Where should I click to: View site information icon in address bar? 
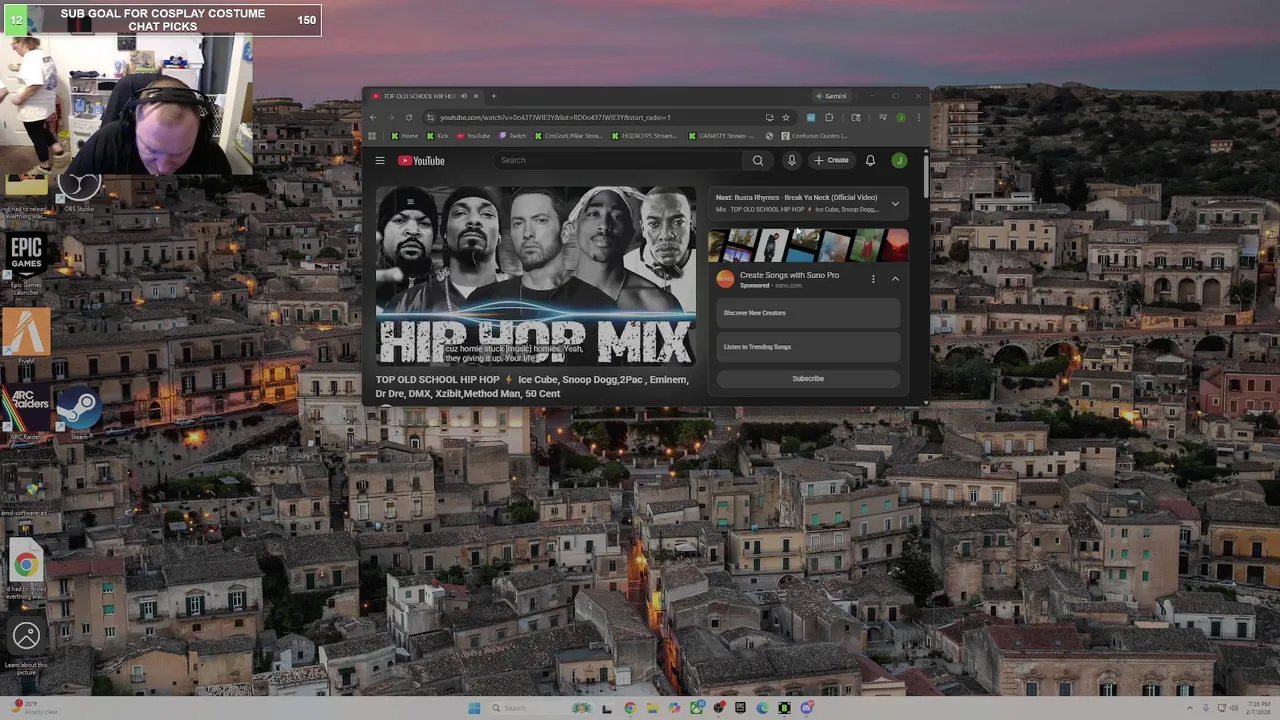pyautogui.click(x=429, y=117)
